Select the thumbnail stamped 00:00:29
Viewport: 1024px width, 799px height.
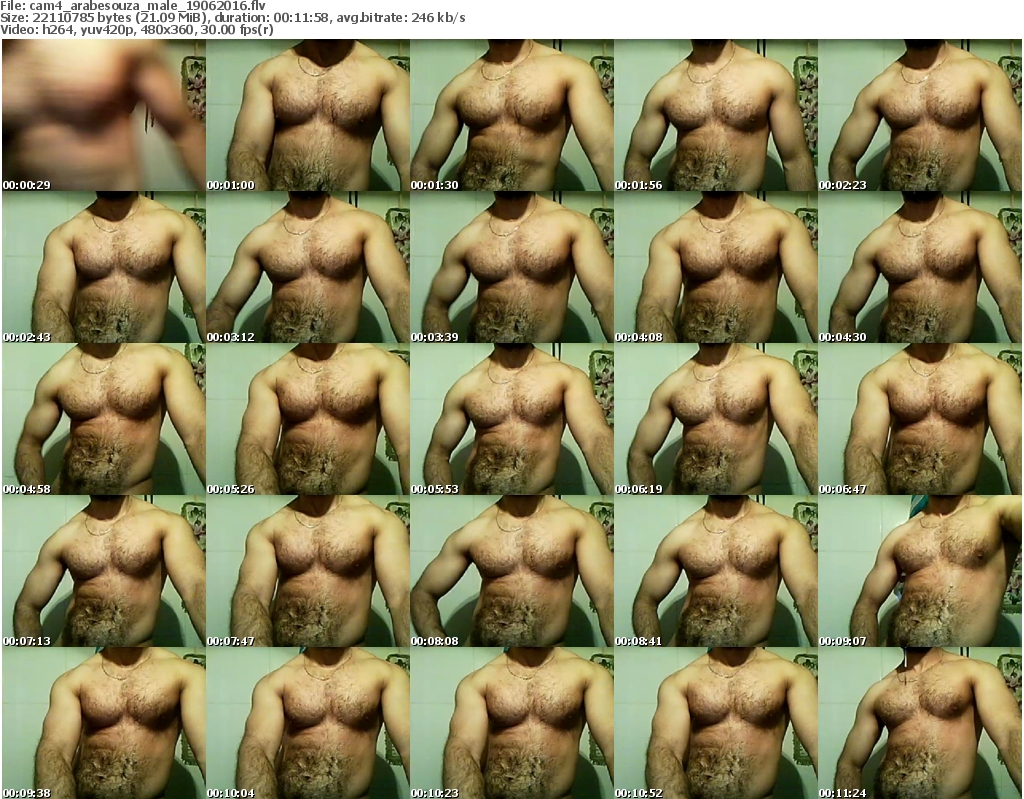pos(104,115)
